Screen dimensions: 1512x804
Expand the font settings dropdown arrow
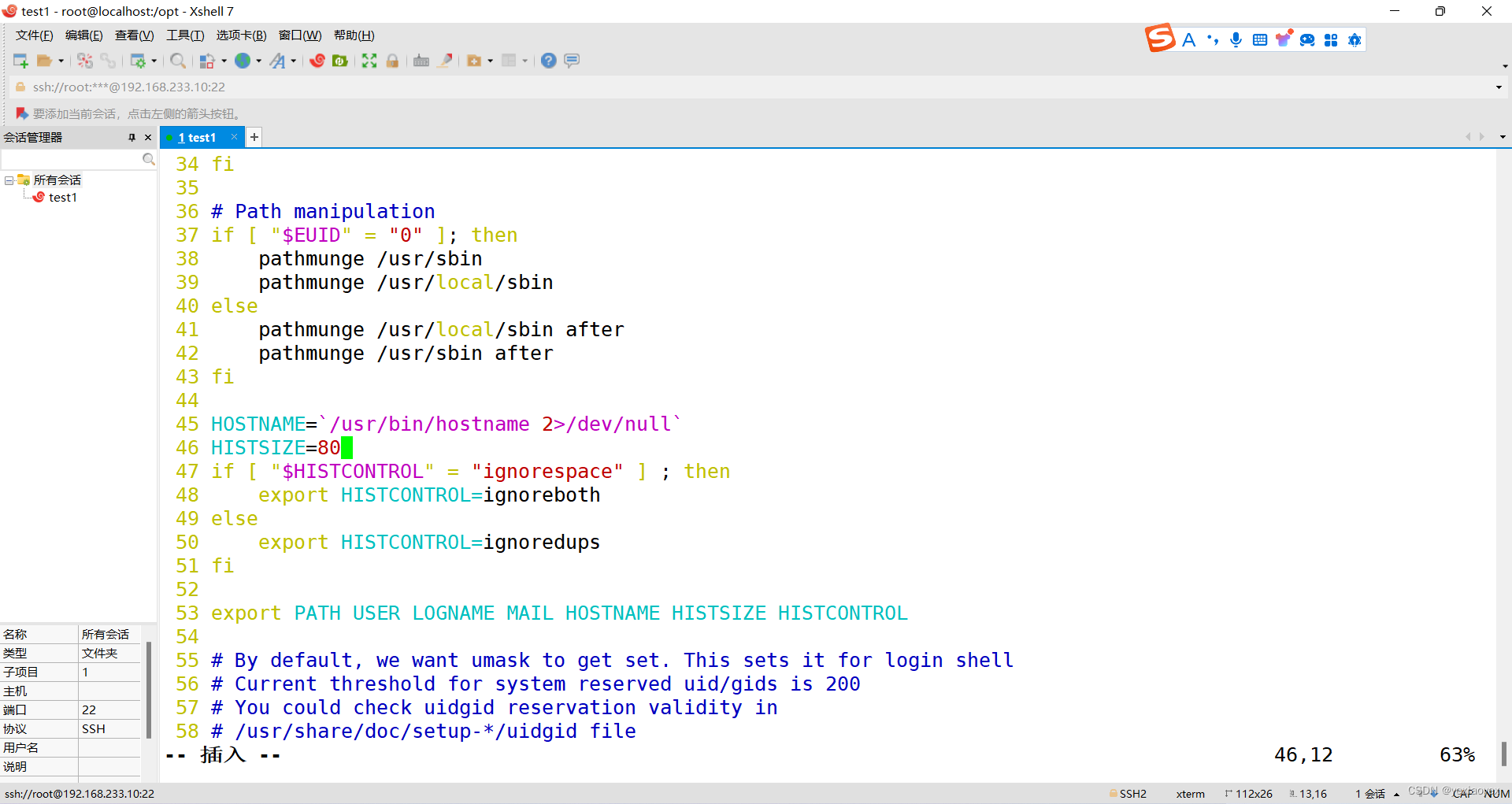click(293, 61)
